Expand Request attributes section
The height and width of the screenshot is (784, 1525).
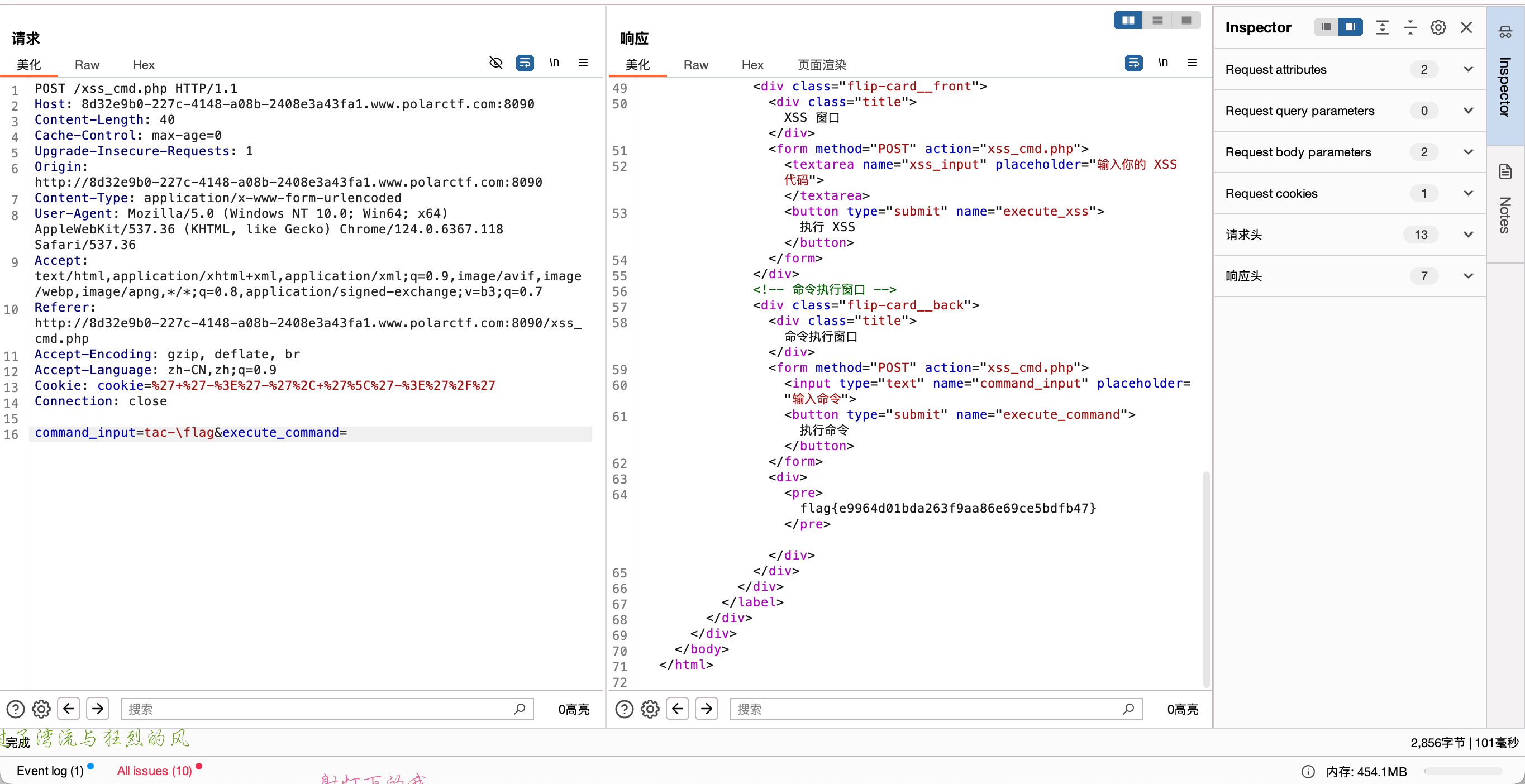[x=1467, y=70]
